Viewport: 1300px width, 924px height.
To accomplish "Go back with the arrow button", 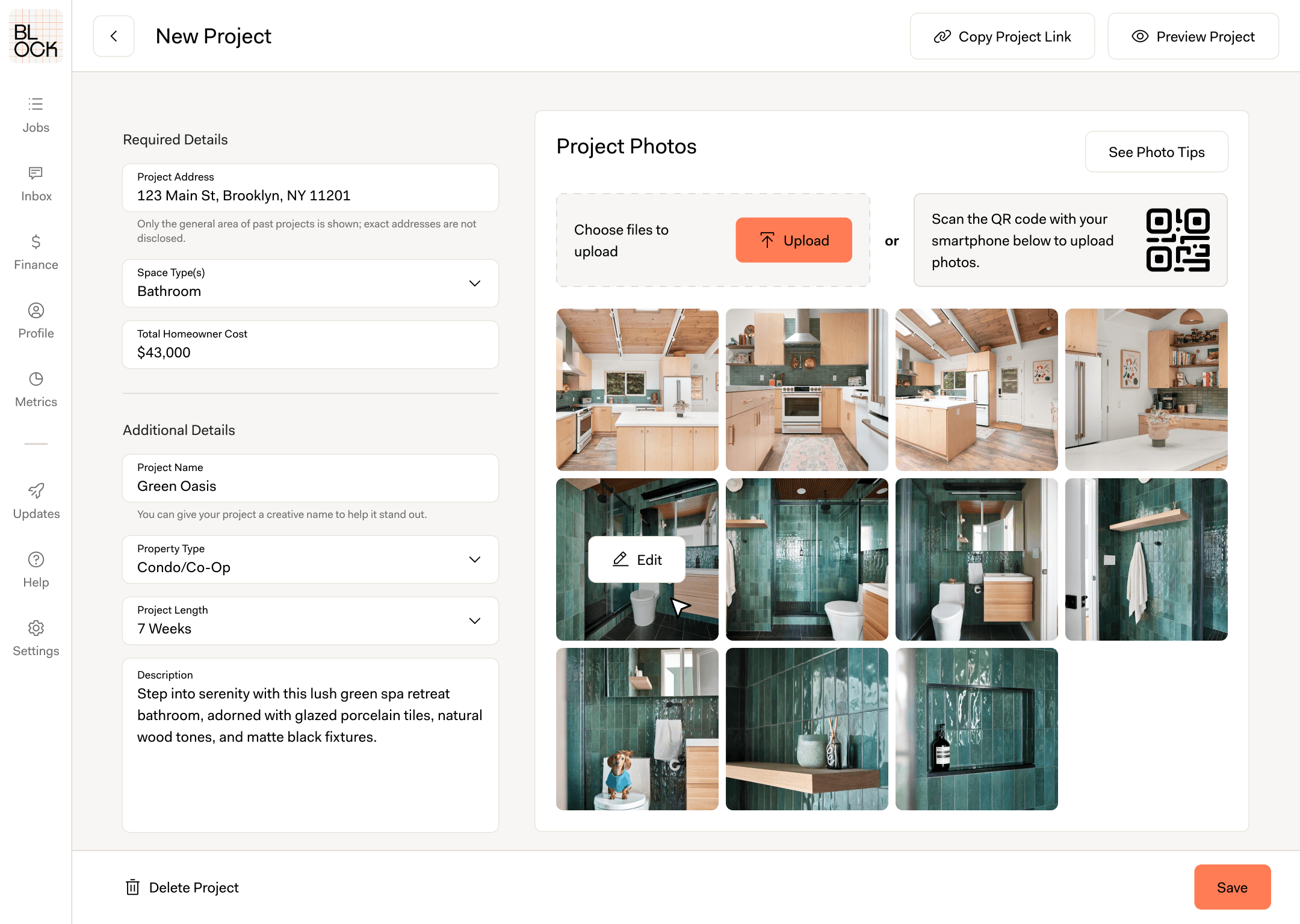I will (114, 36).
